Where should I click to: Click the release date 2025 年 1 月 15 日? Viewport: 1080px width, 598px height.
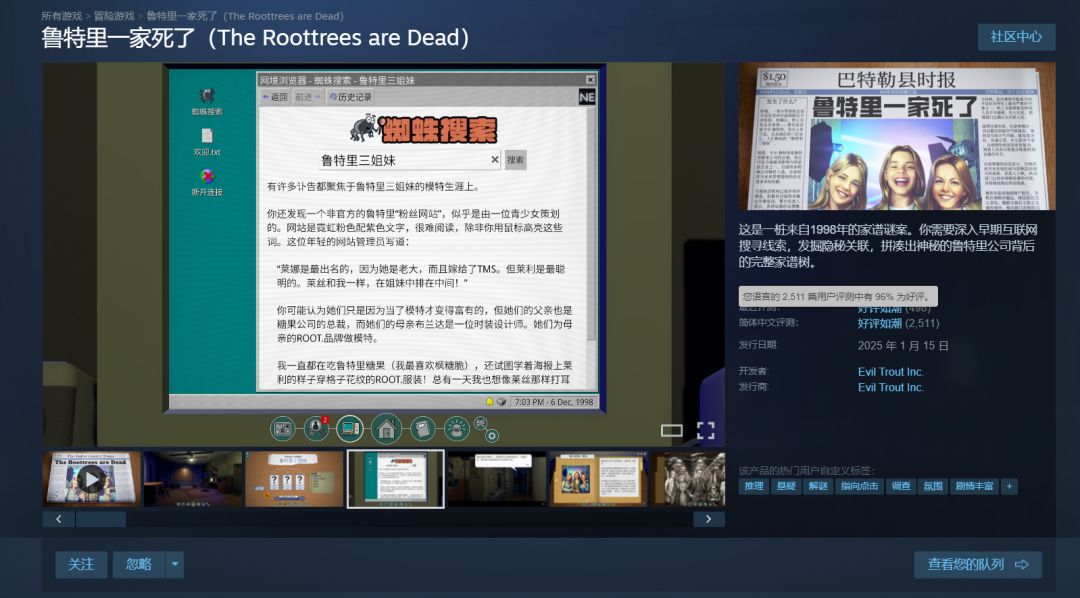[x=903, y=346]
